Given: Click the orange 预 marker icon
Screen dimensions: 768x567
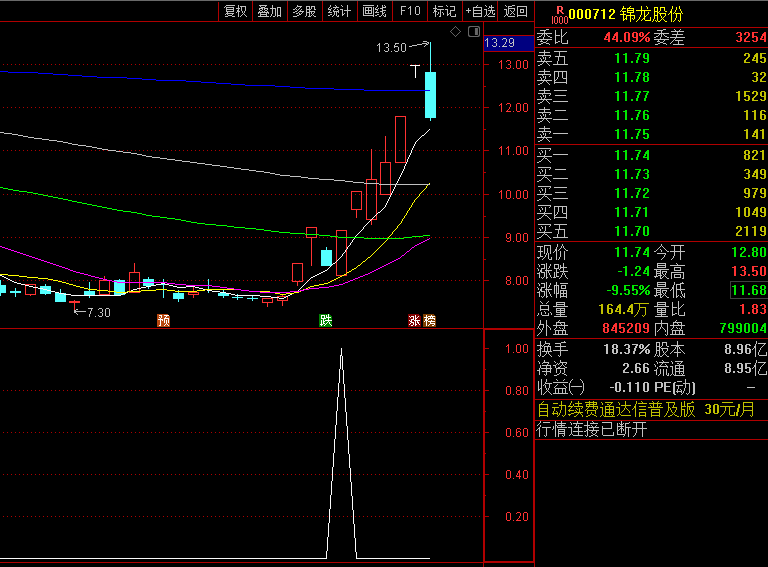Looking at the screenshot, I should pos(164,321).
